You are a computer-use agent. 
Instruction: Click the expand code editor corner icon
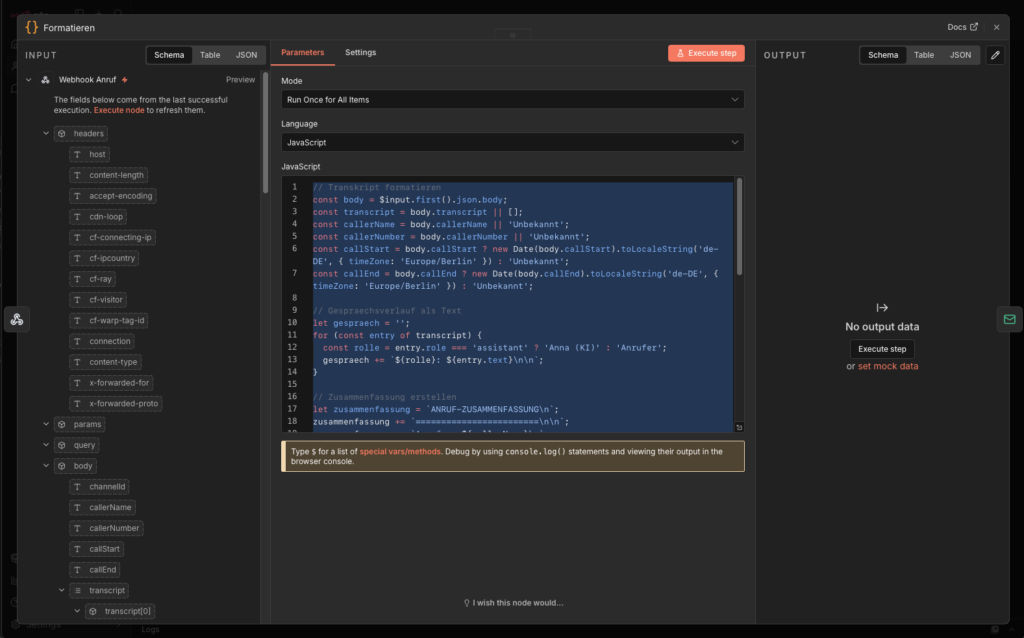click(x=739, y=427)
